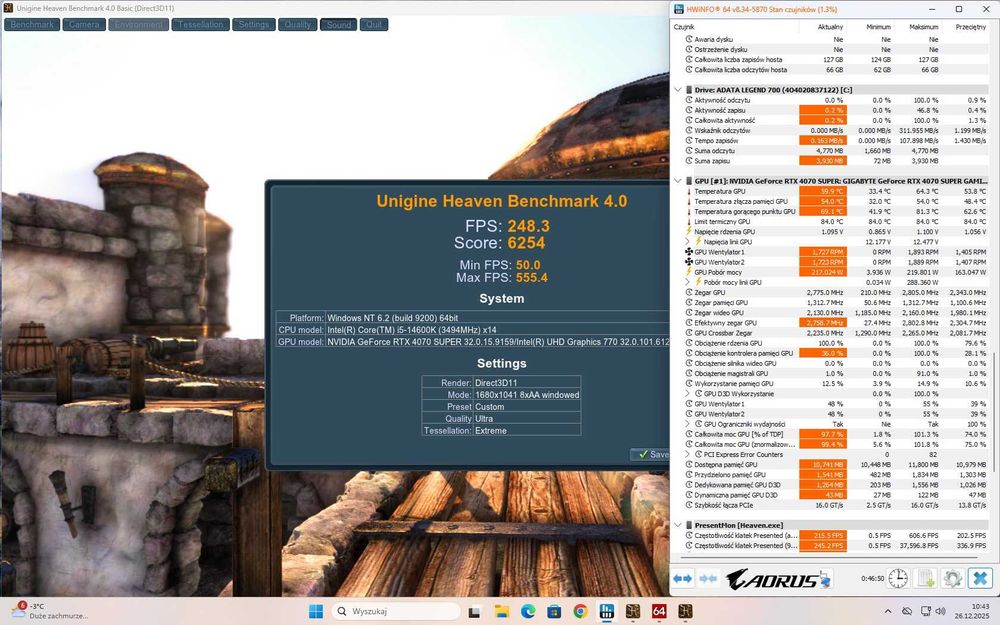Open the Quality menu in Heaven
1000x625 pixels.
click(297, 25)
